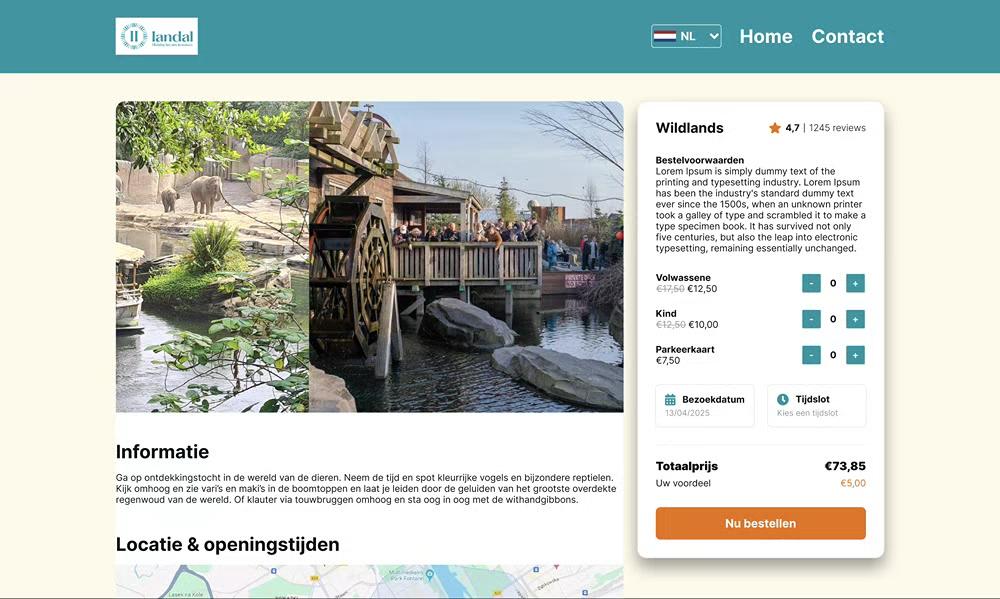Decrease Parkeerkaart quantity with minus

[x=811, y=355]
